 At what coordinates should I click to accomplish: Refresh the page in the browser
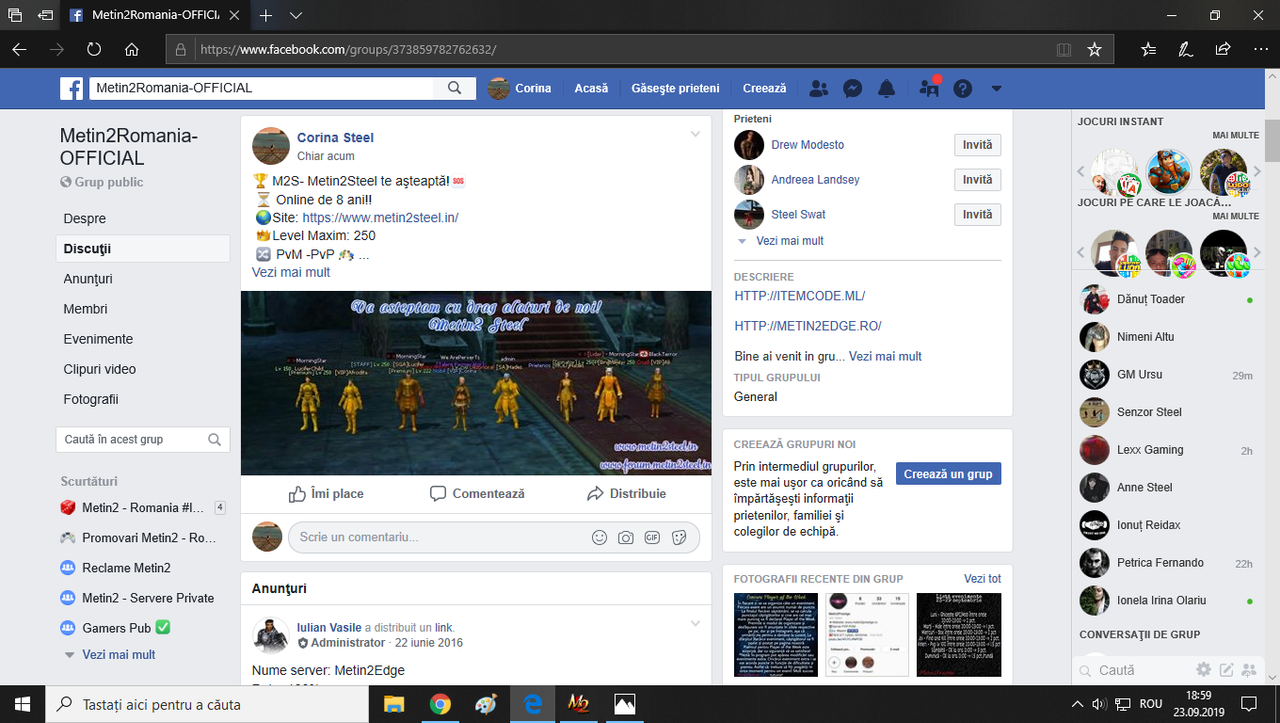click(94, 49)
